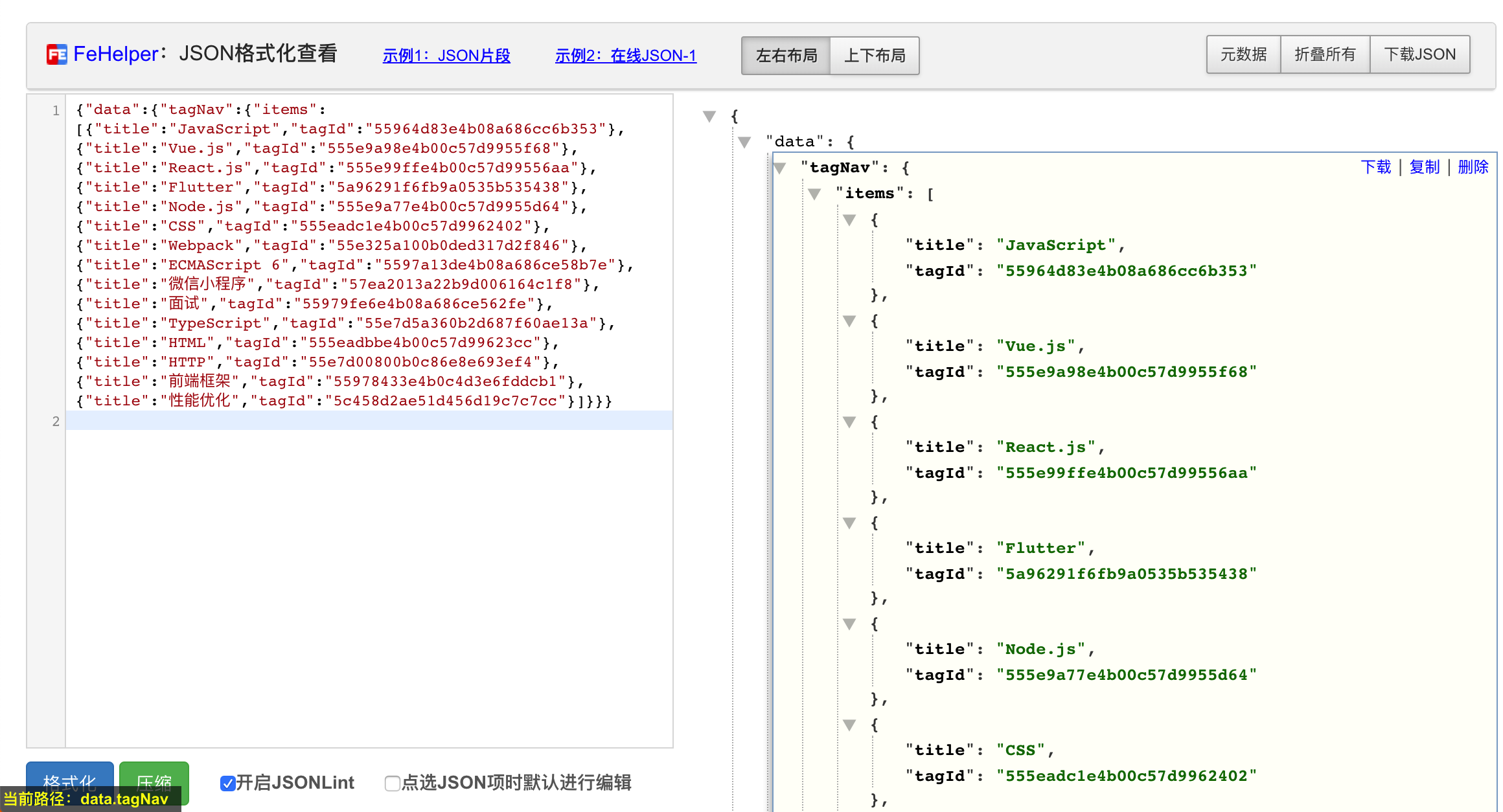Screen dimensions: 1503x812
Task: Collapse the root object triangle
Action: click(x=709, y=117)
